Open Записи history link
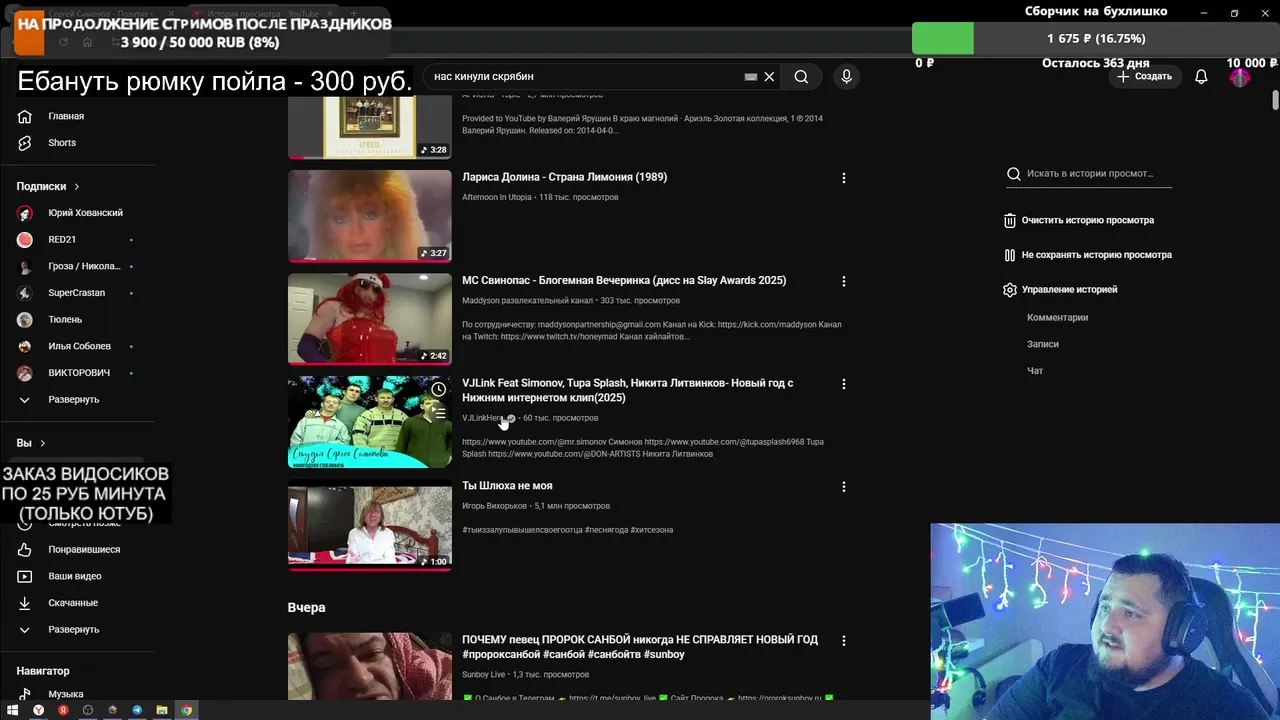Screen dimensions: 1280x720 point(1042,344)
